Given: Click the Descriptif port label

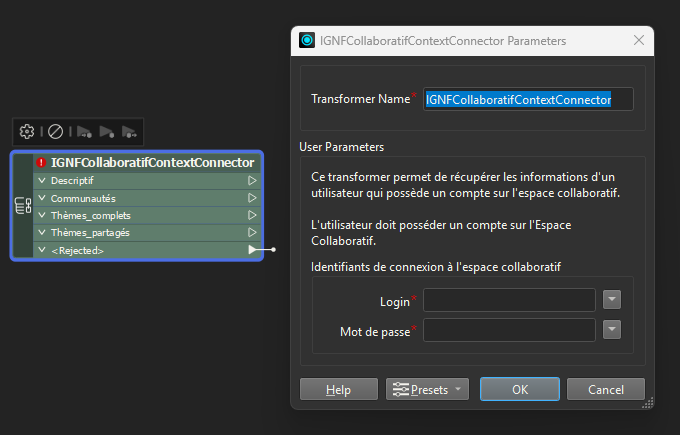Looking at the screenshot, I should [72, 180].
